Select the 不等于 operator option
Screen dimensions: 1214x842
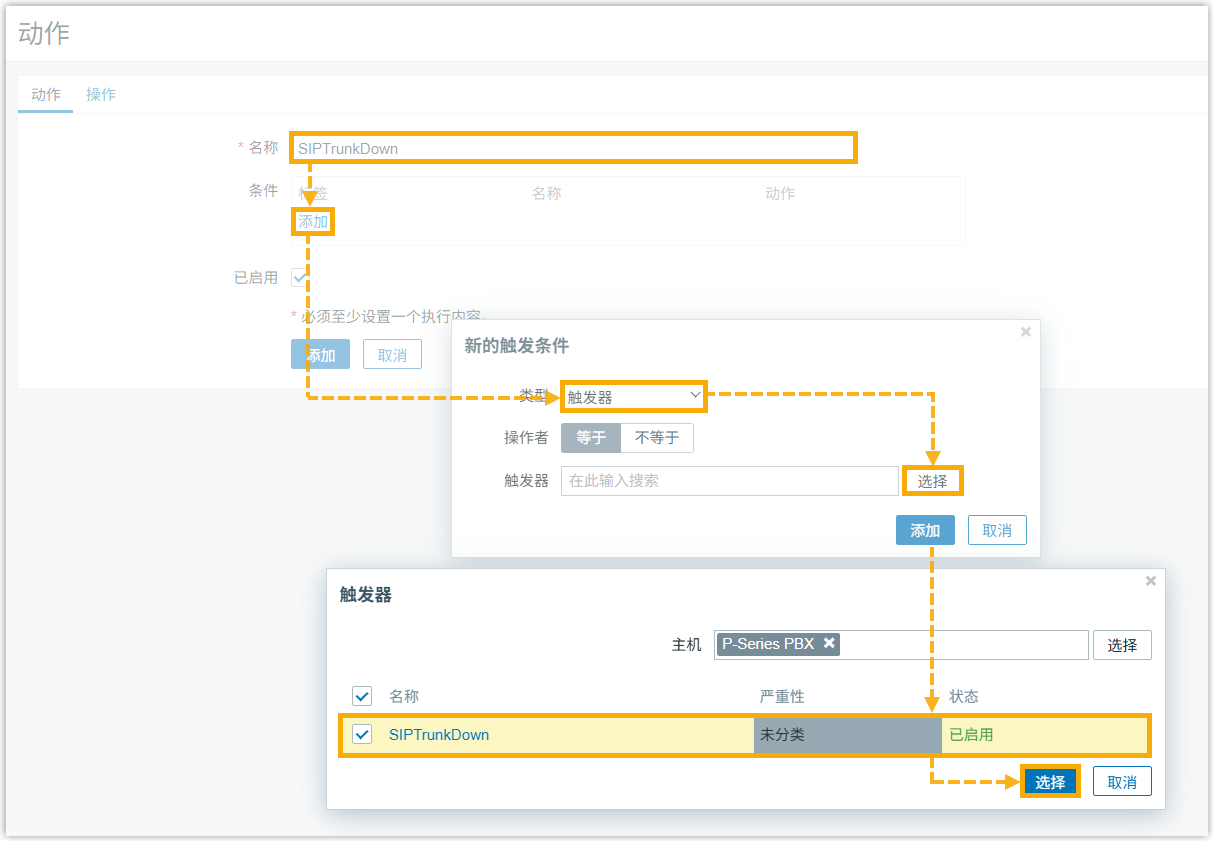click(x=657, y=438)
